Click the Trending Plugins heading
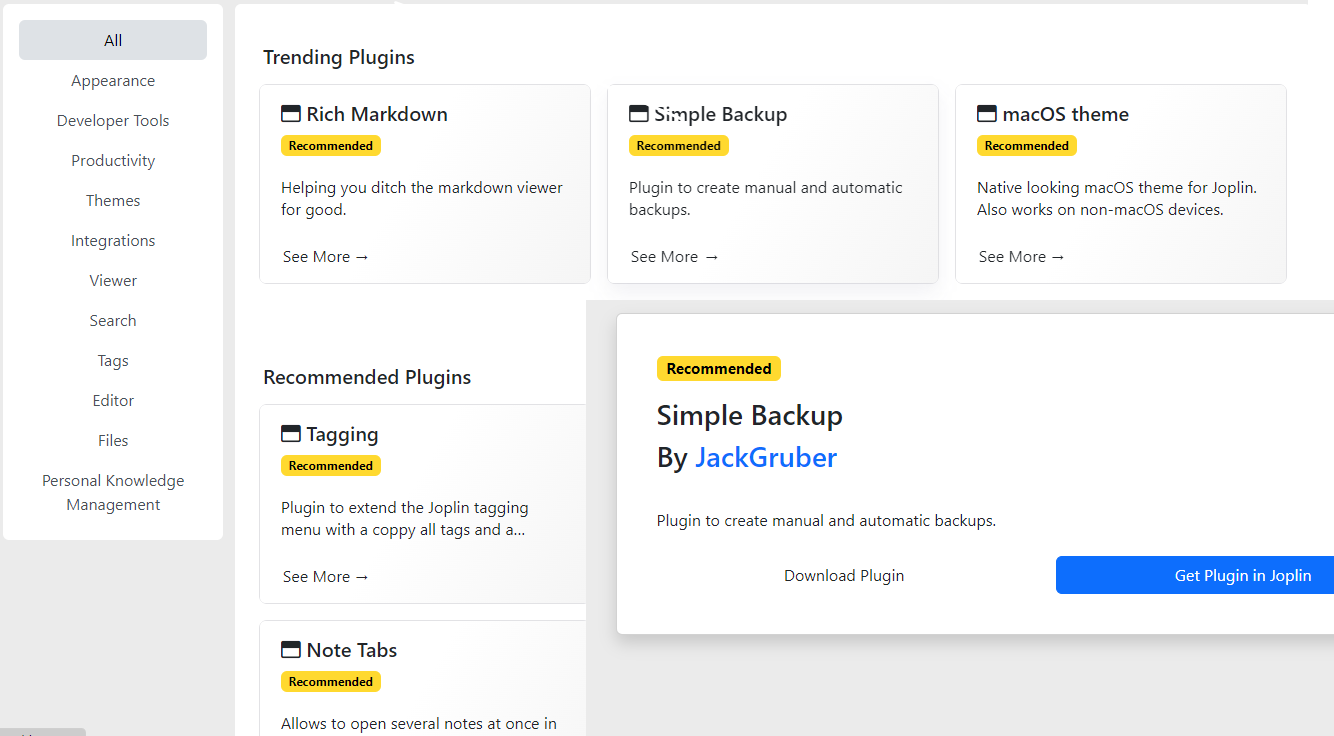Viewport: 1334px width, 736px height. point(339,57)
